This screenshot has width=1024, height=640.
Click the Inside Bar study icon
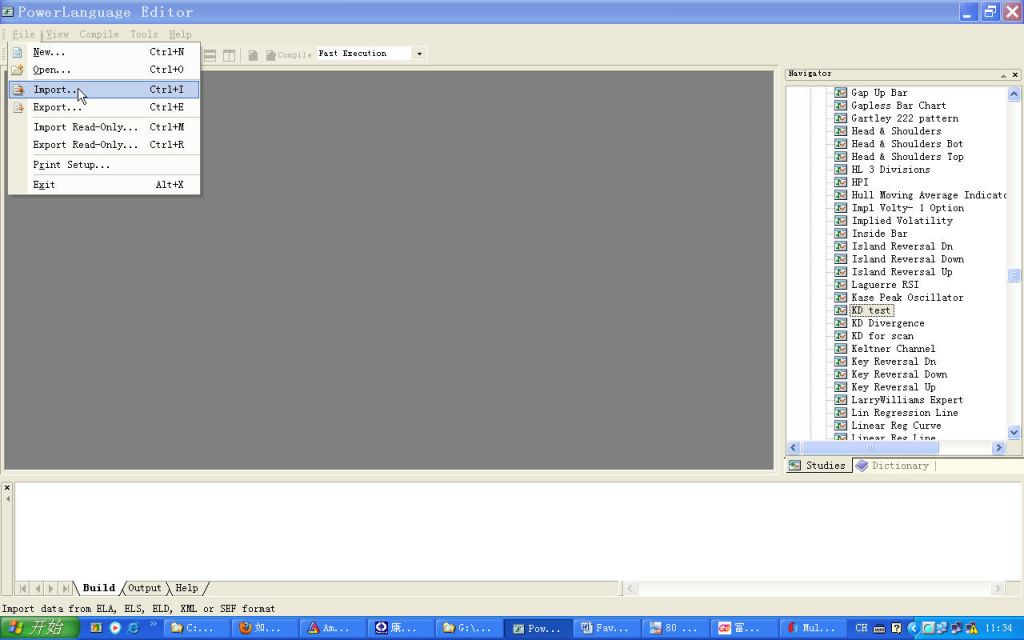840,234
